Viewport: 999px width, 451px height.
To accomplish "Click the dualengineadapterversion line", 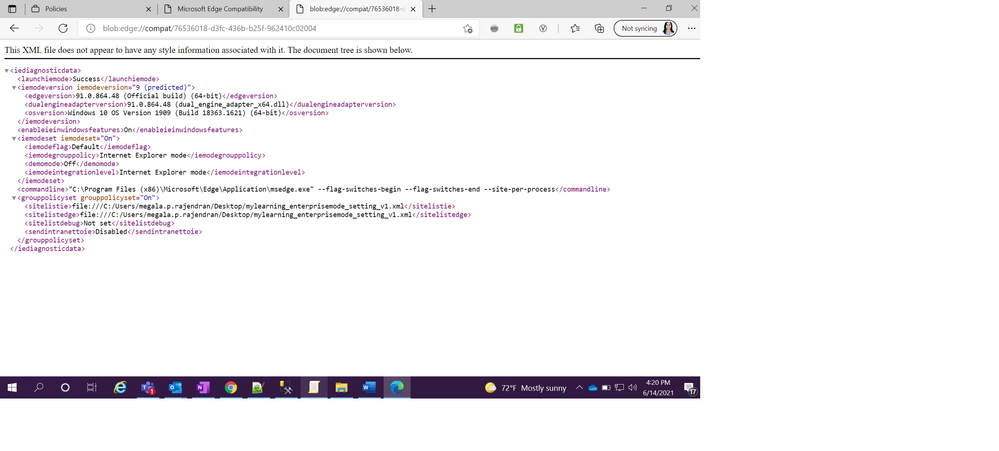I will [210, 104].
